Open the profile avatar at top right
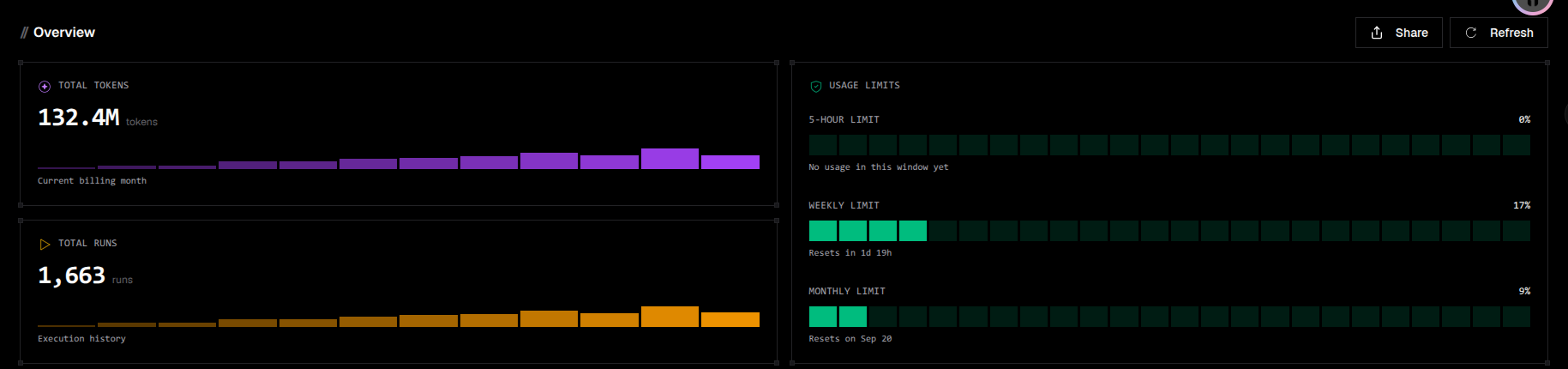 1533,5
